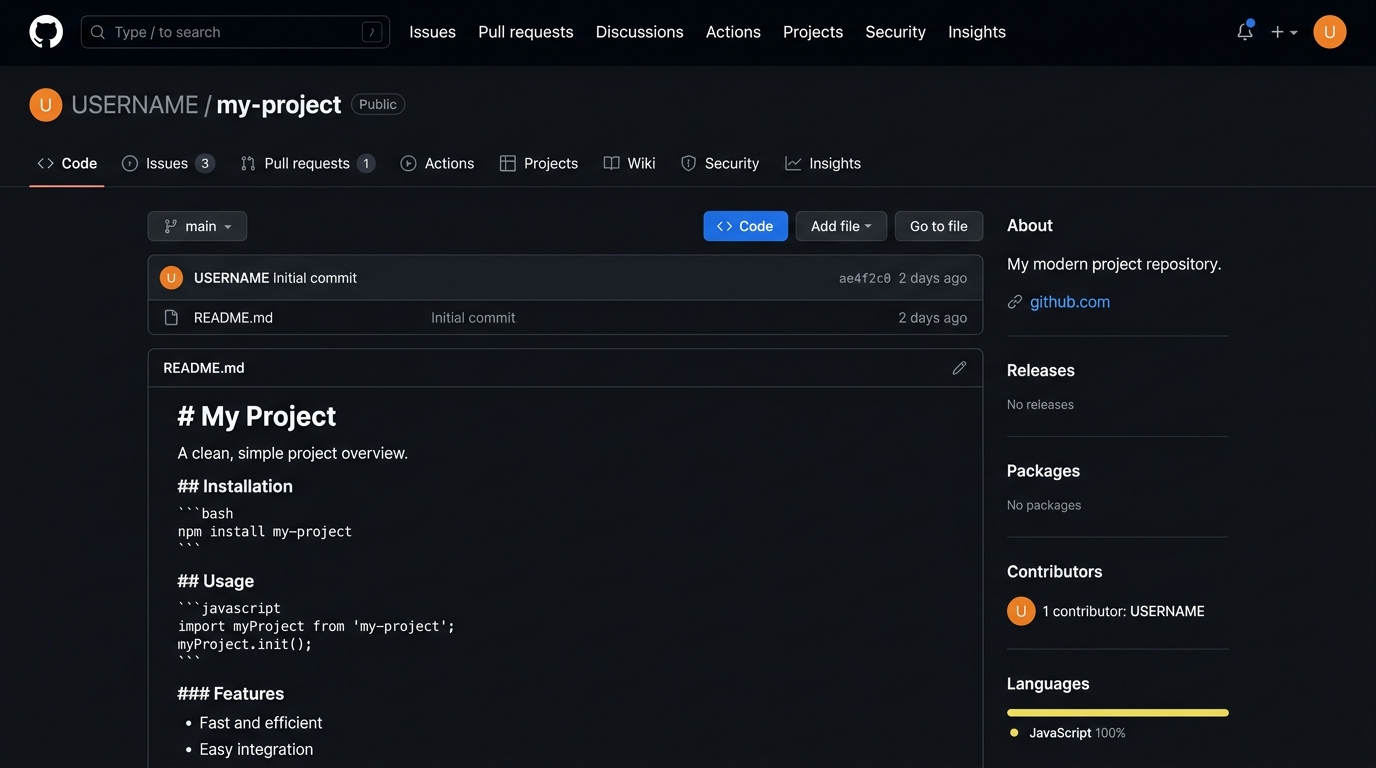Click the slash shortcut key icon
The image size is (1376, 768).
(x=372, y=32)
